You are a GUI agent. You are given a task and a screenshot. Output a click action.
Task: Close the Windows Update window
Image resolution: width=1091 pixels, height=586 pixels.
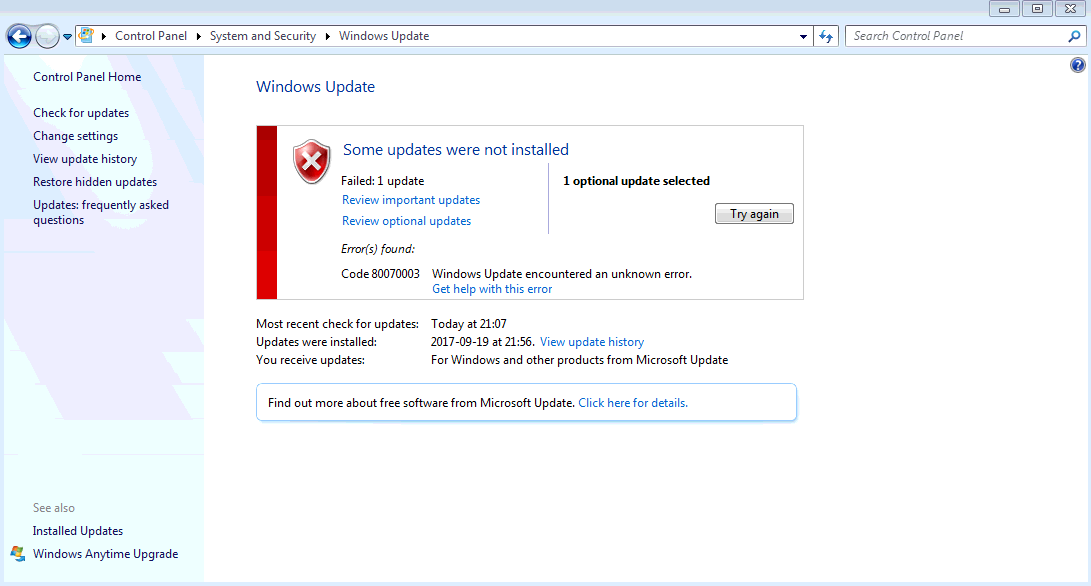pos(1070,9)
